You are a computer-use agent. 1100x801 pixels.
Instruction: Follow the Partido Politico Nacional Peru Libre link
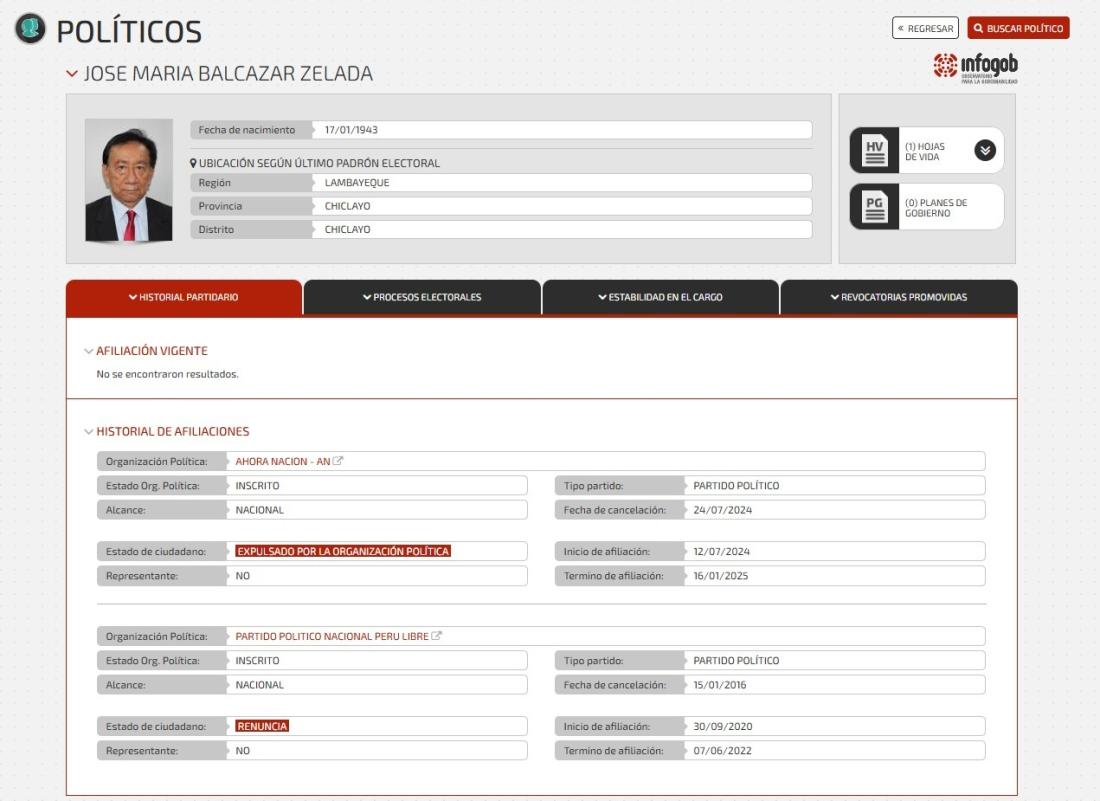coord(331,636)
